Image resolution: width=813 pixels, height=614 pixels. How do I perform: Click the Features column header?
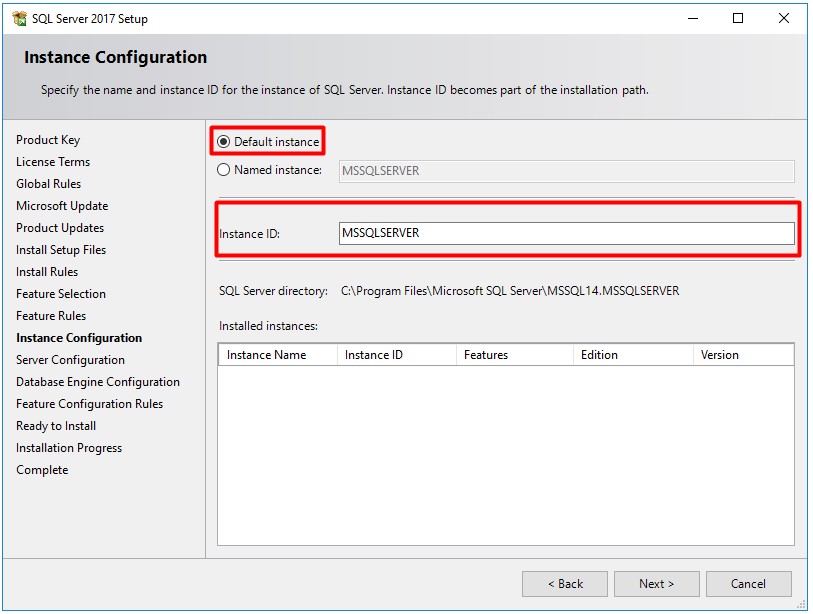point(485,353)
